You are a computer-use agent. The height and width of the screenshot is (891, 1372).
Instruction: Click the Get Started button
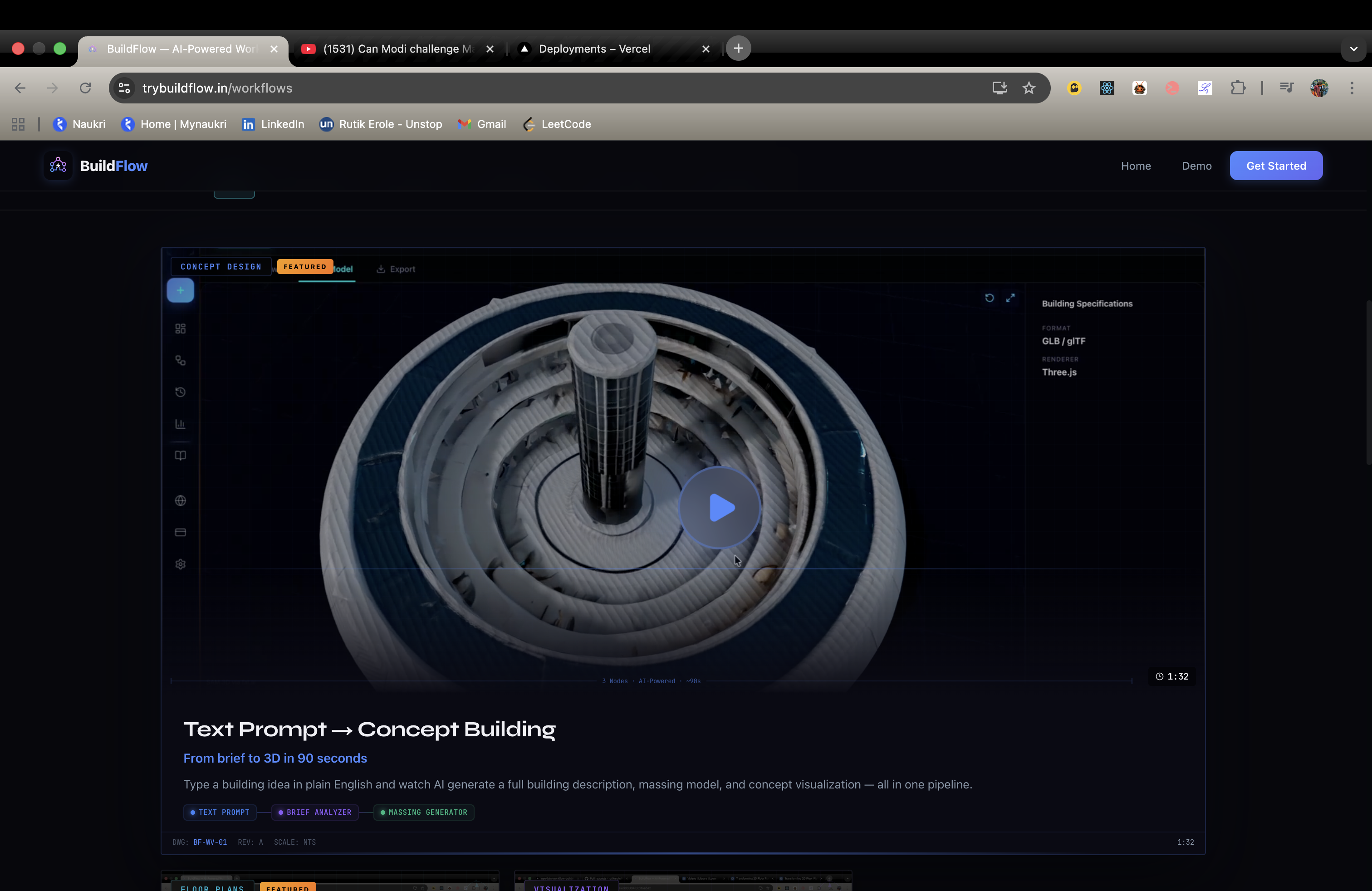pyautogui.click(x=1276, y=166)
